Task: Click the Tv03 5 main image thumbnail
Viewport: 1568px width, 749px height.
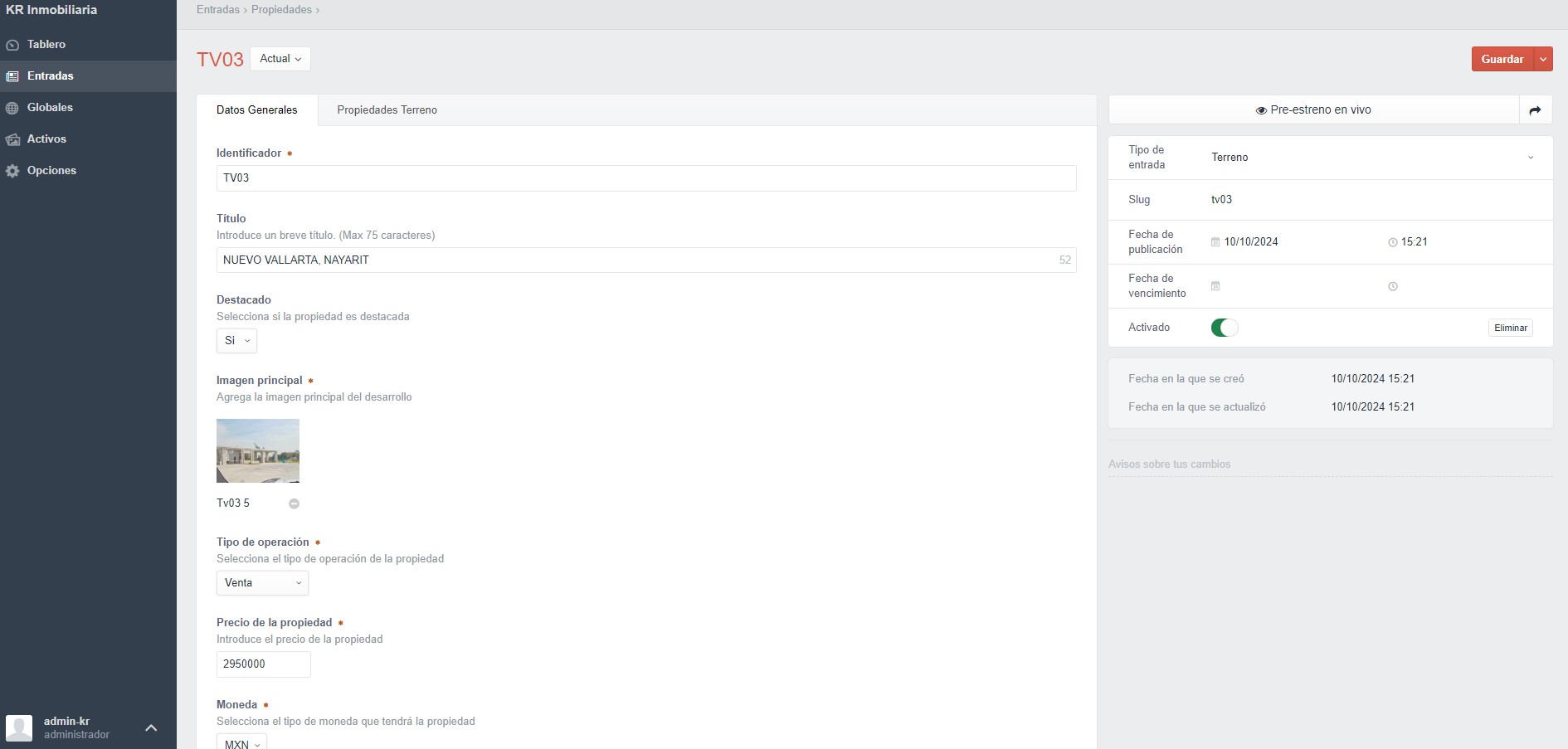Action: click(258, 450)
